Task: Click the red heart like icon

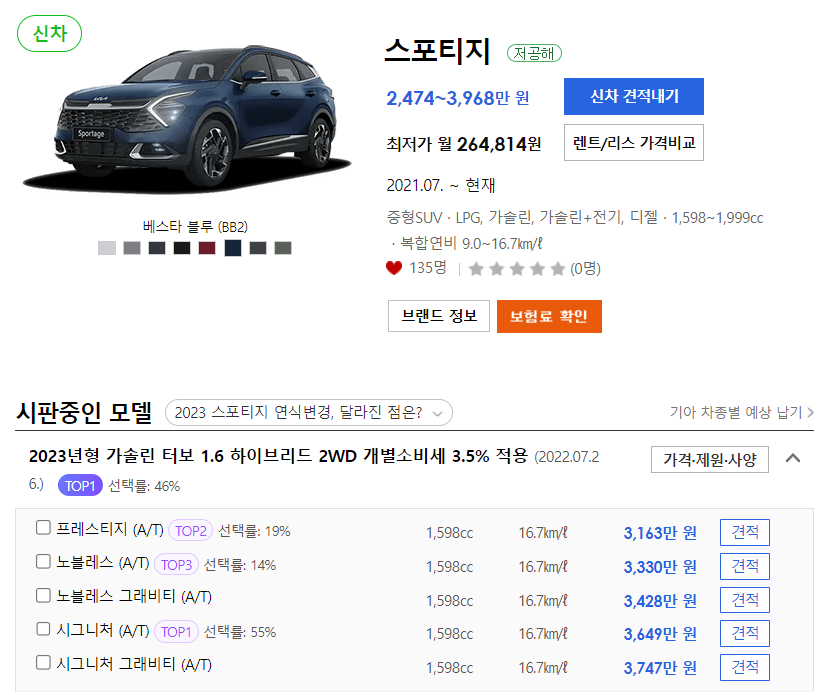Action: 394,268
